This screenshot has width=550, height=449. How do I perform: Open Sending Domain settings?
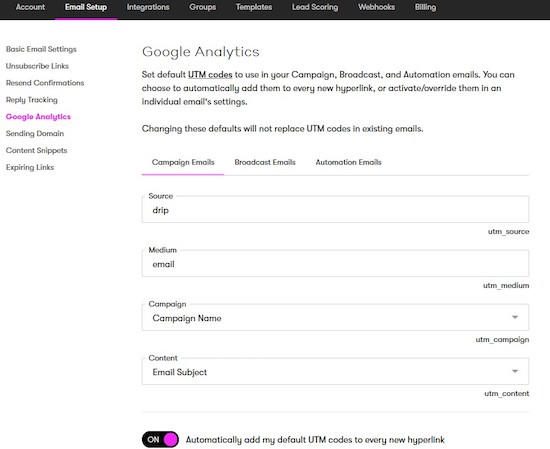[35, 133]
